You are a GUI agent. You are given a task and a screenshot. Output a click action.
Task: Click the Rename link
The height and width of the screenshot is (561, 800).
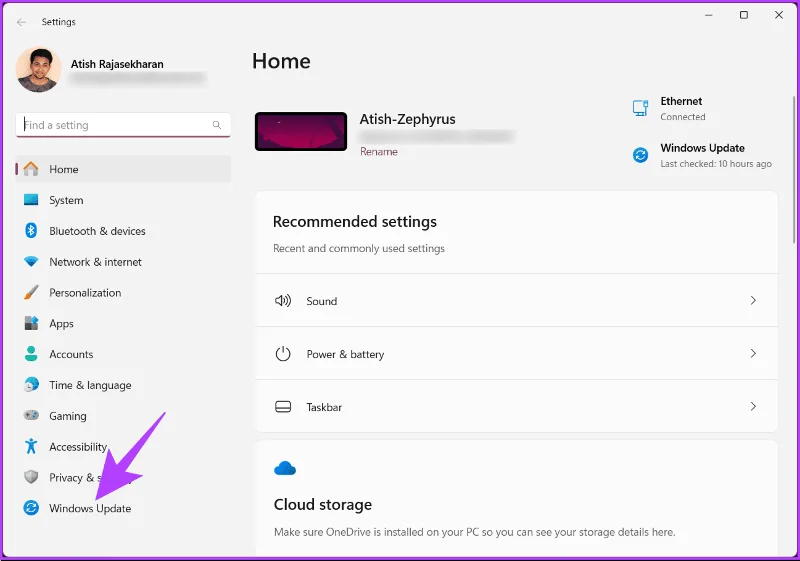tap(379, 151)
